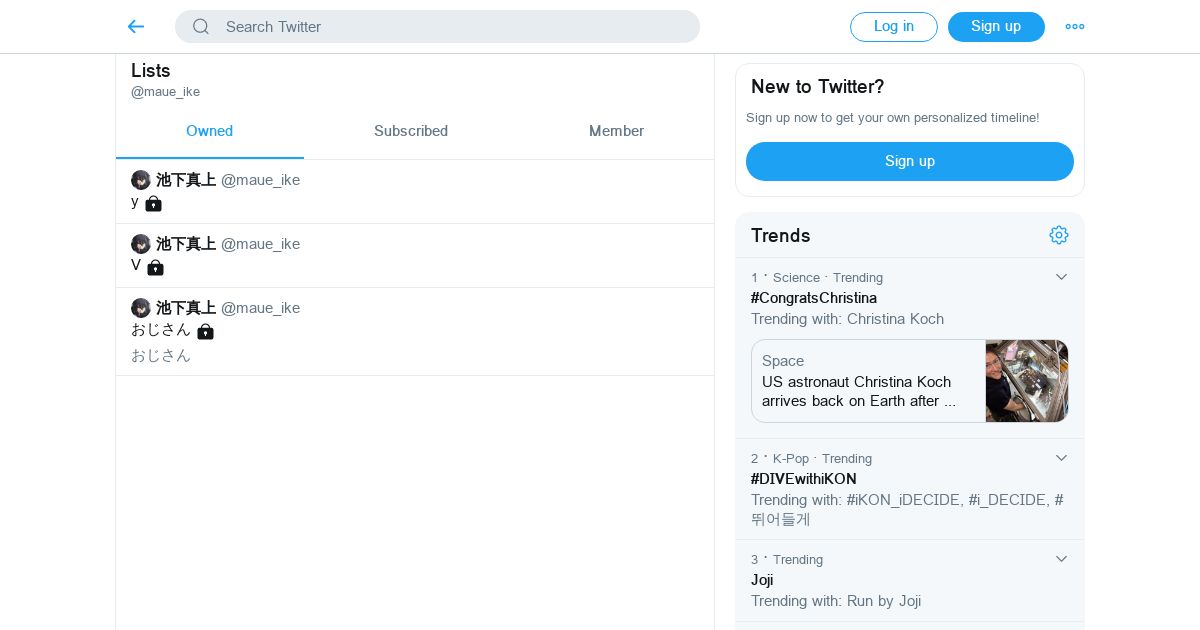Image resolution: width=1200 pixels, height=630 pixels.
Task: Expand options for the Joji trend
Action: 1062,559
